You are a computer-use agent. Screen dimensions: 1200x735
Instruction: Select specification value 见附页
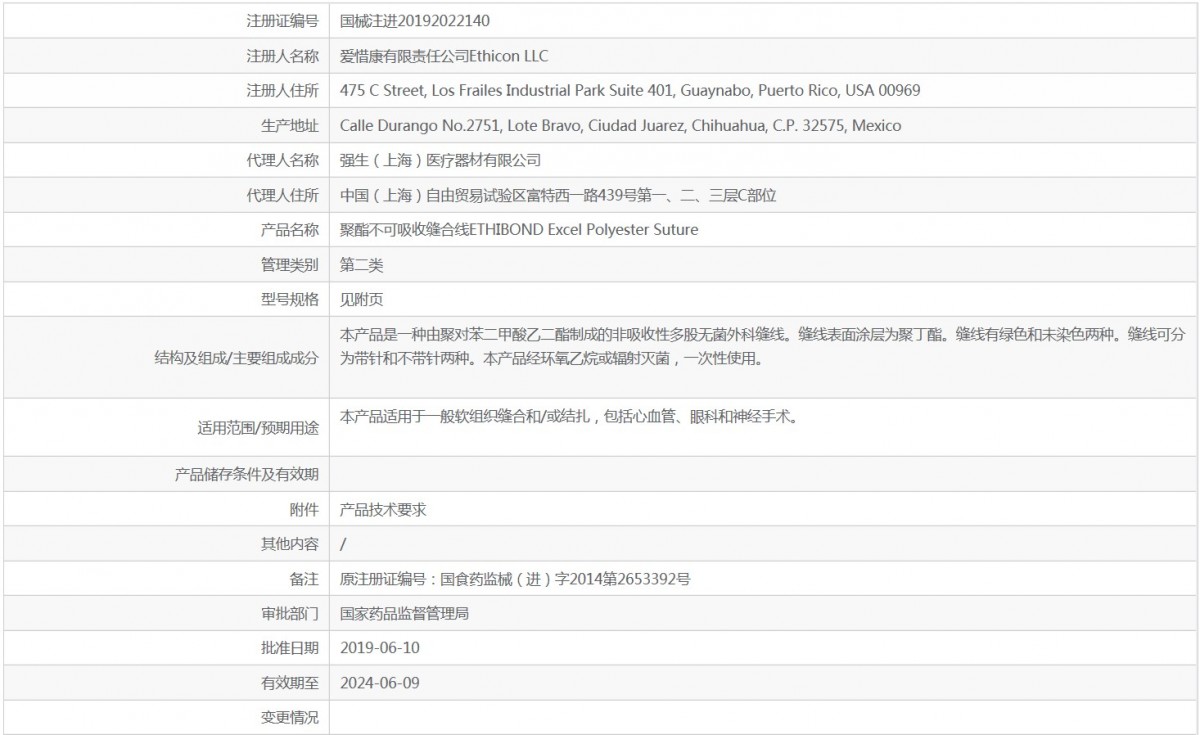(x=362, y=299)
